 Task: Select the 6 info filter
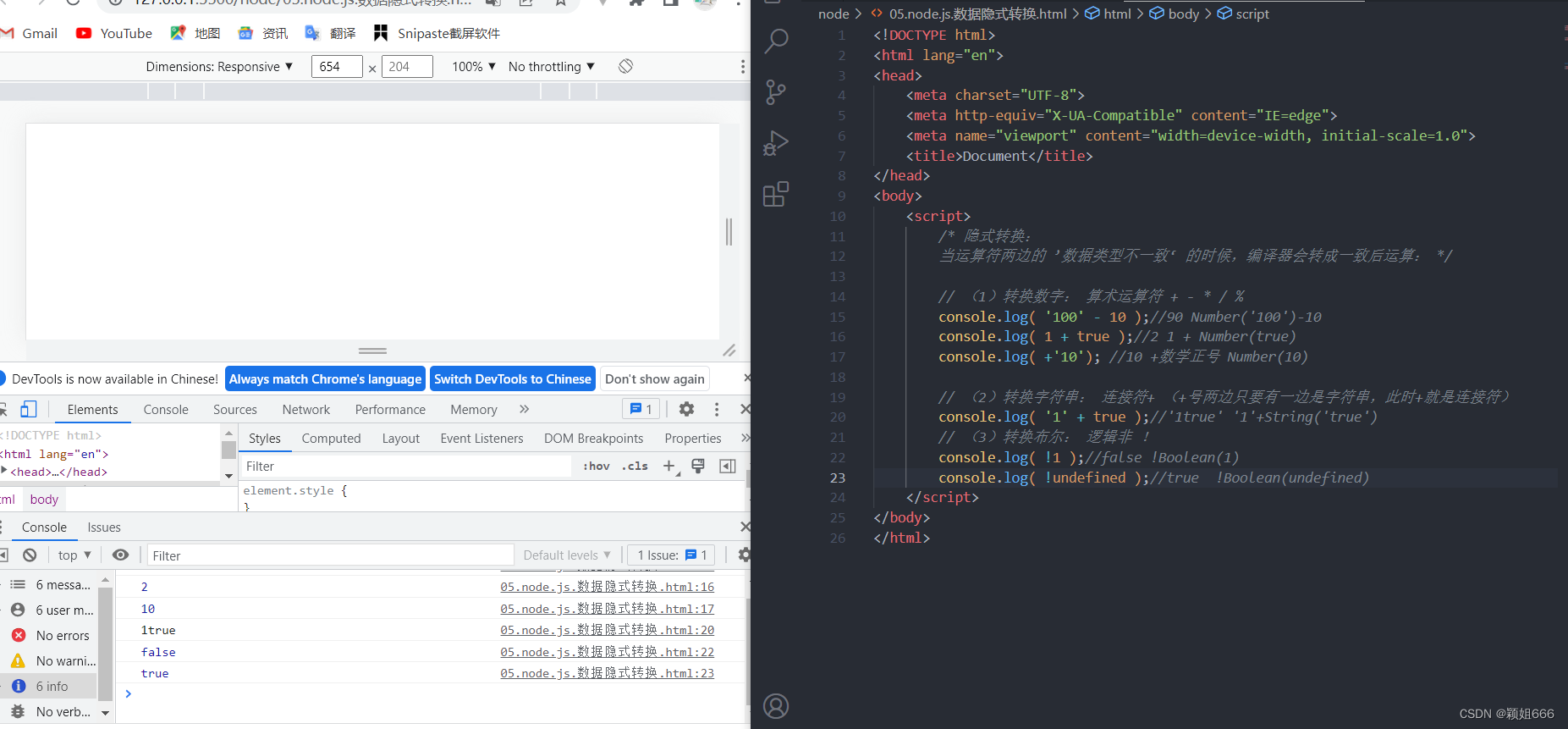(49, 686)
